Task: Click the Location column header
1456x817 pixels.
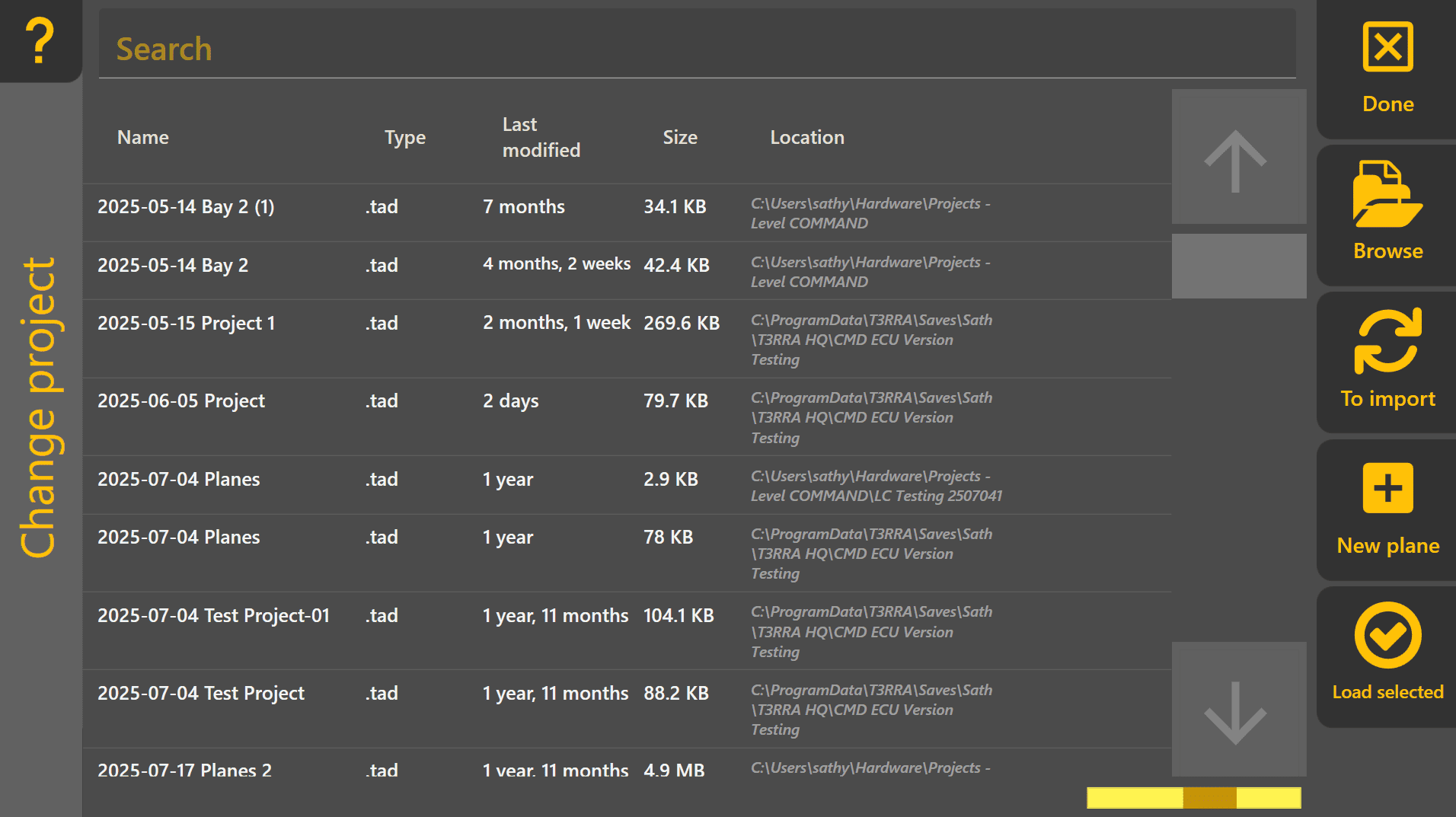Action: point(807,137)
